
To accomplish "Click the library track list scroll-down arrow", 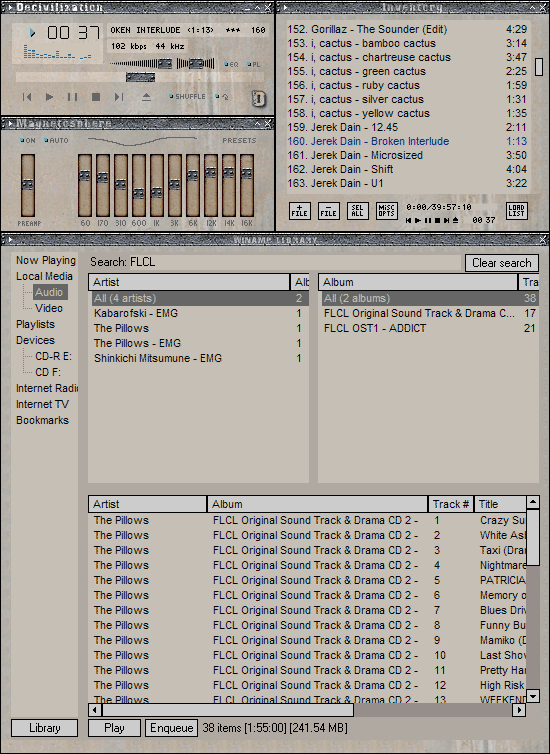I will (533, 696).
